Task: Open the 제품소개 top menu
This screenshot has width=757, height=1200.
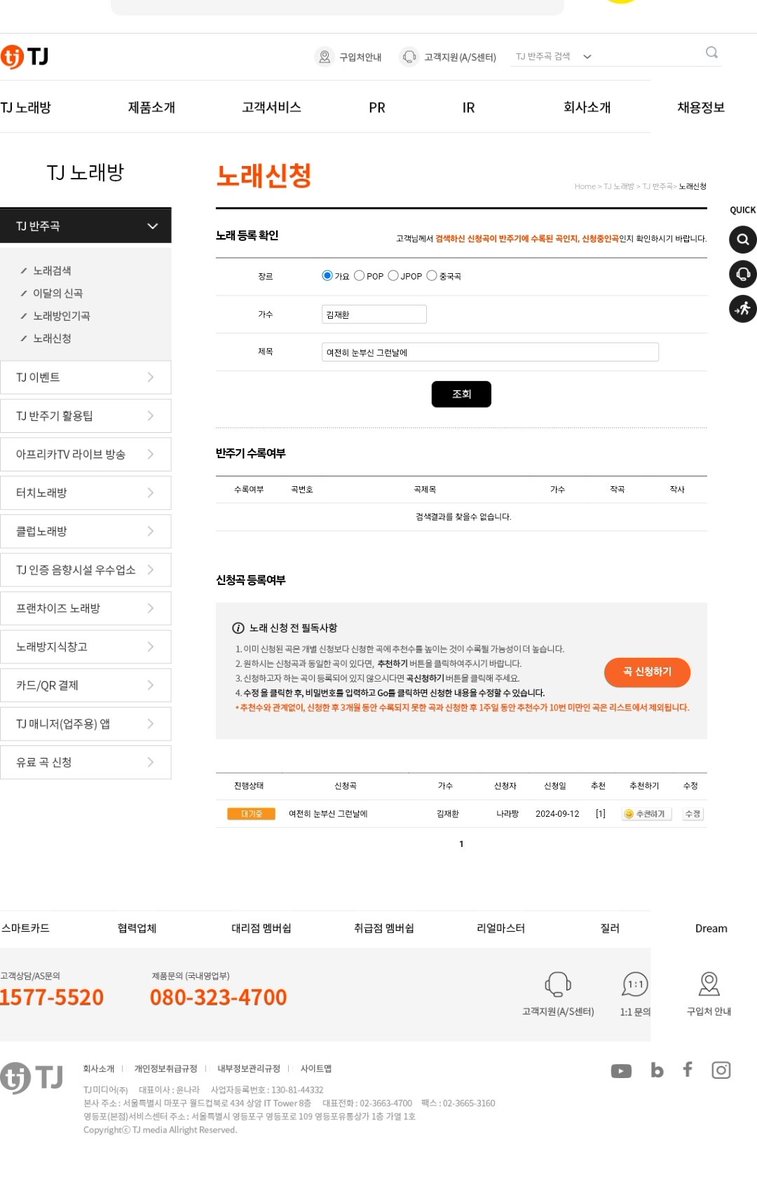Action: point(151,107)
